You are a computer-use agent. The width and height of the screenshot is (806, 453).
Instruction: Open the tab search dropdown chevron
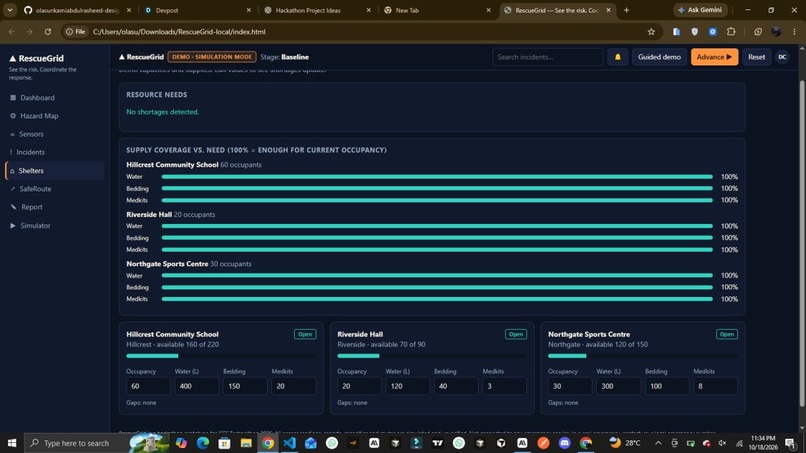coord(10,10)
